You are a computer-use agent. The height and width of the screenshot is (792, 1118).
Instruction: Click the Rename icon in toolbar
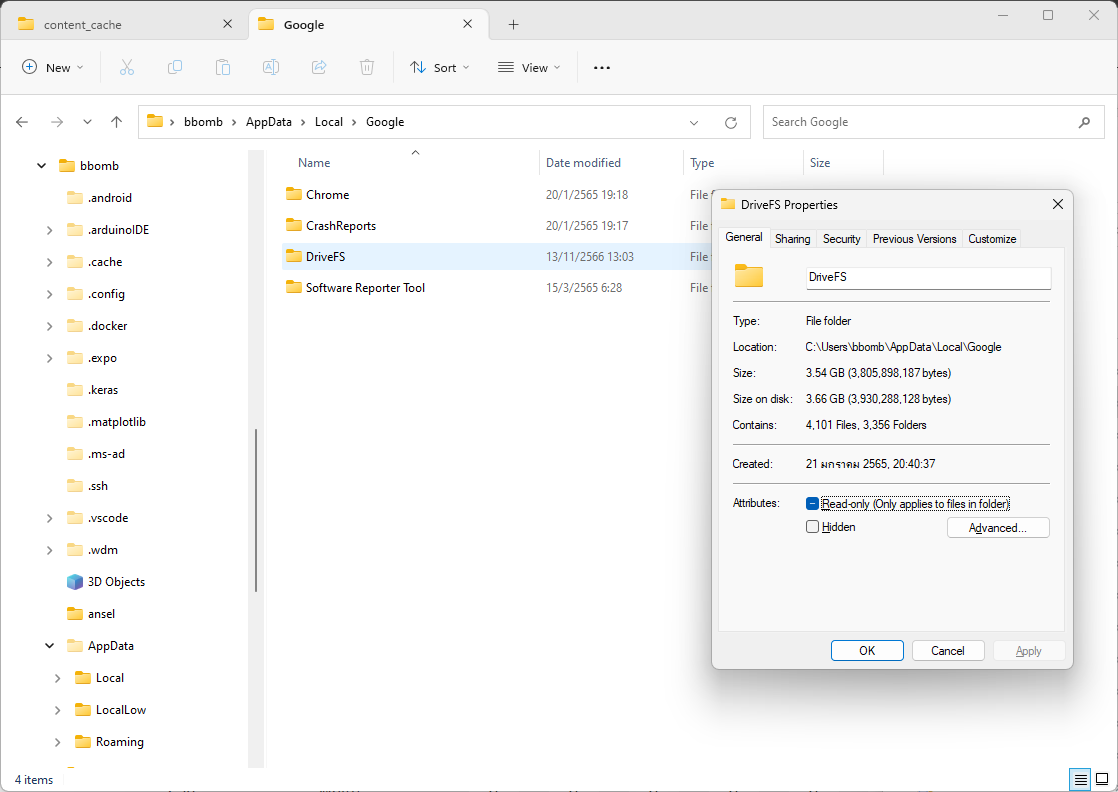coord(270,67)
